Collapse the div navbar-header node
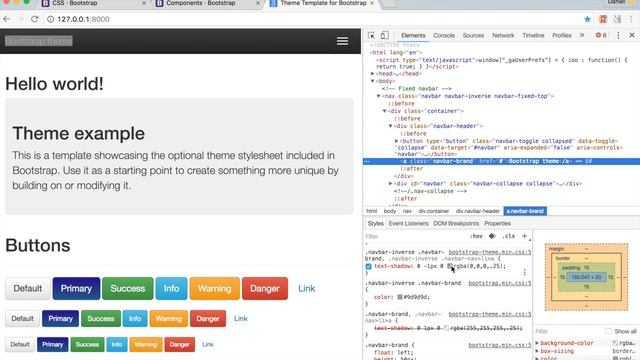The image size is (640, 360). (390, 126)
